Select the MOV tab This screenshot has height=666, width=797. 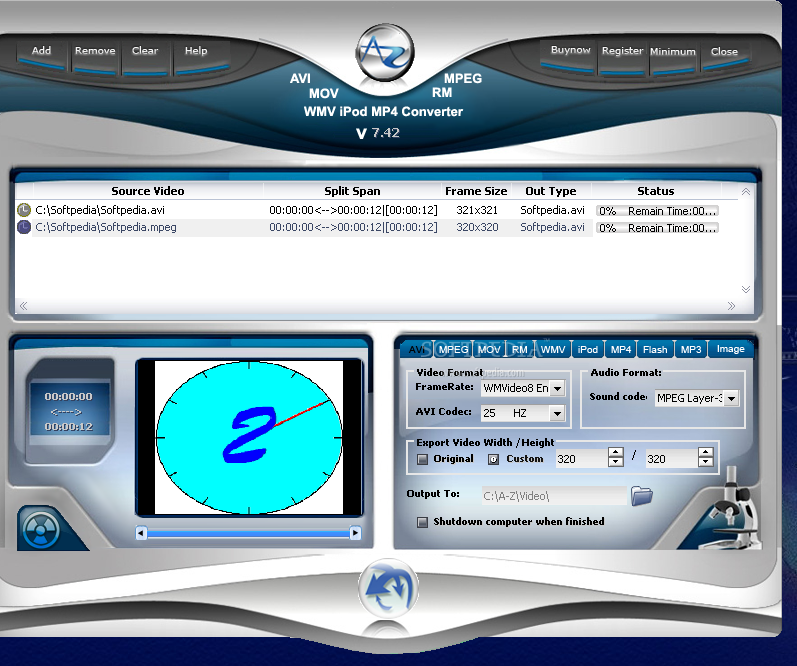pos(488,349)
